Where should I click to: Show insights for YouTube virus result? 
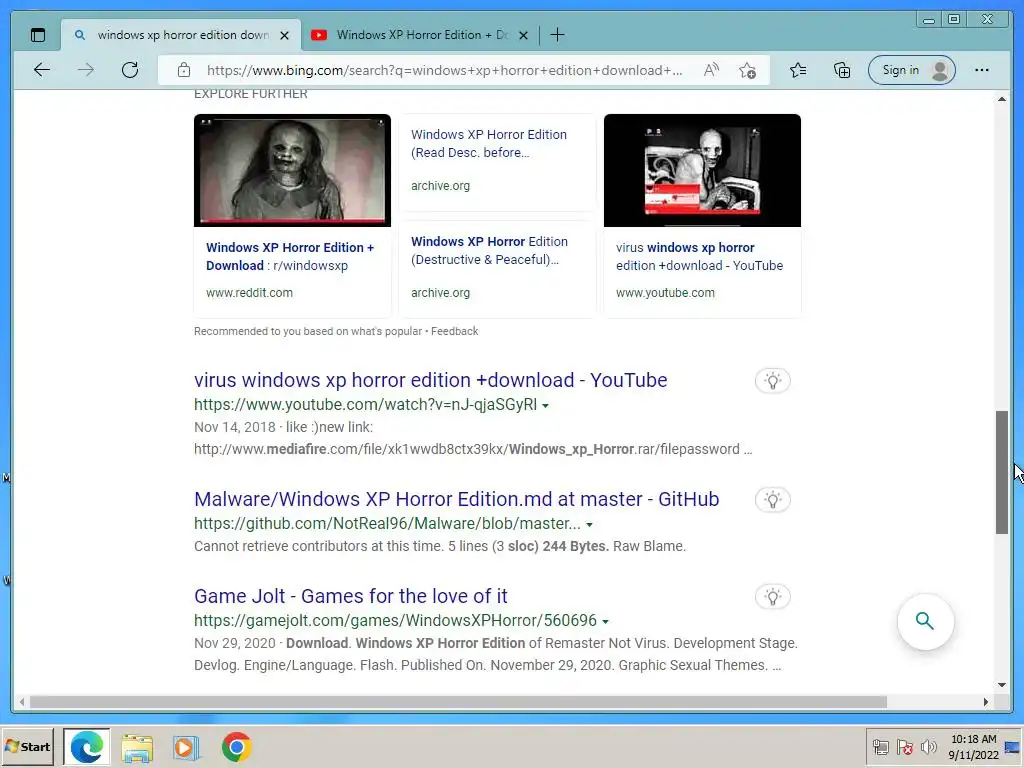[773, 381]
